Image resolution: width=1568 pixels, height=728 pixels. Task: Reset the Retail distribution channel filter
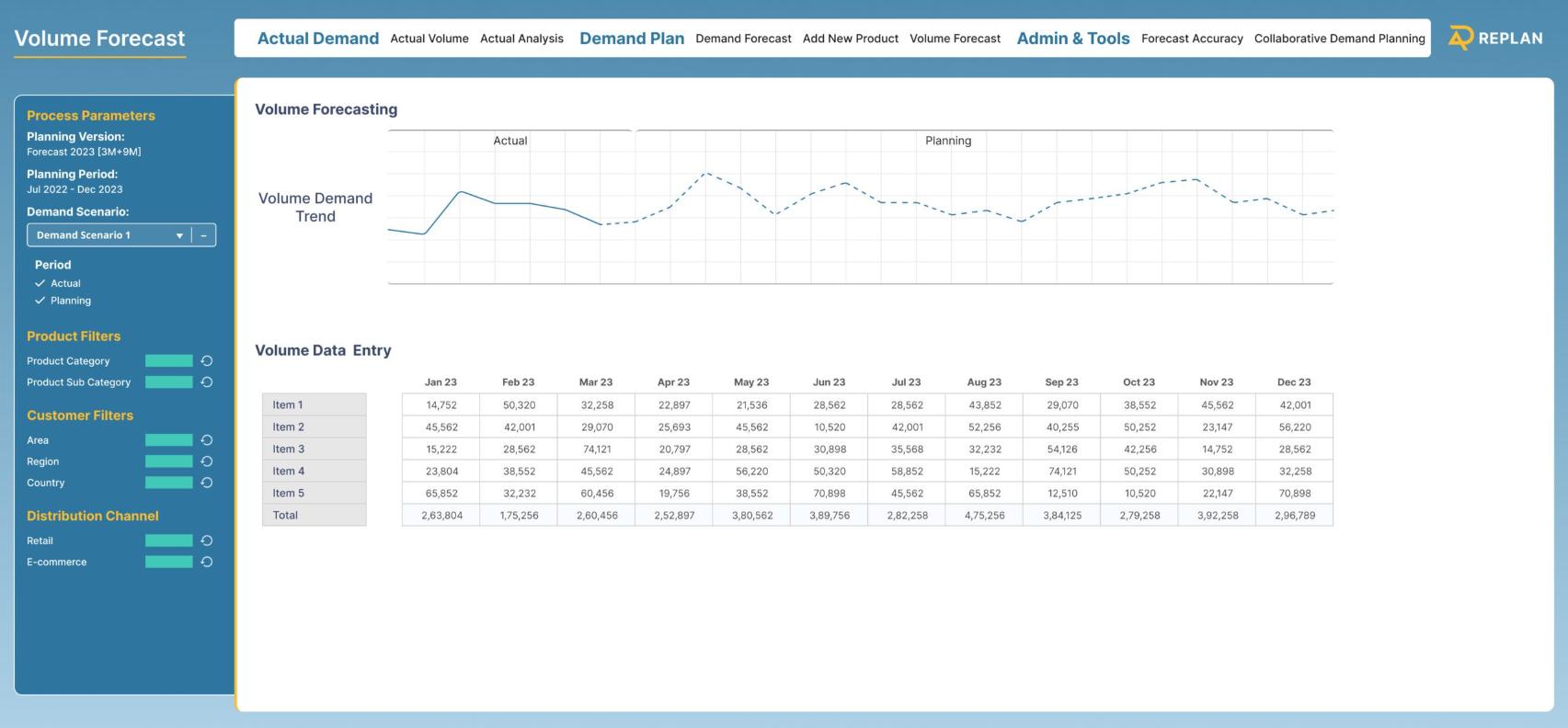[x=207, y=540]
